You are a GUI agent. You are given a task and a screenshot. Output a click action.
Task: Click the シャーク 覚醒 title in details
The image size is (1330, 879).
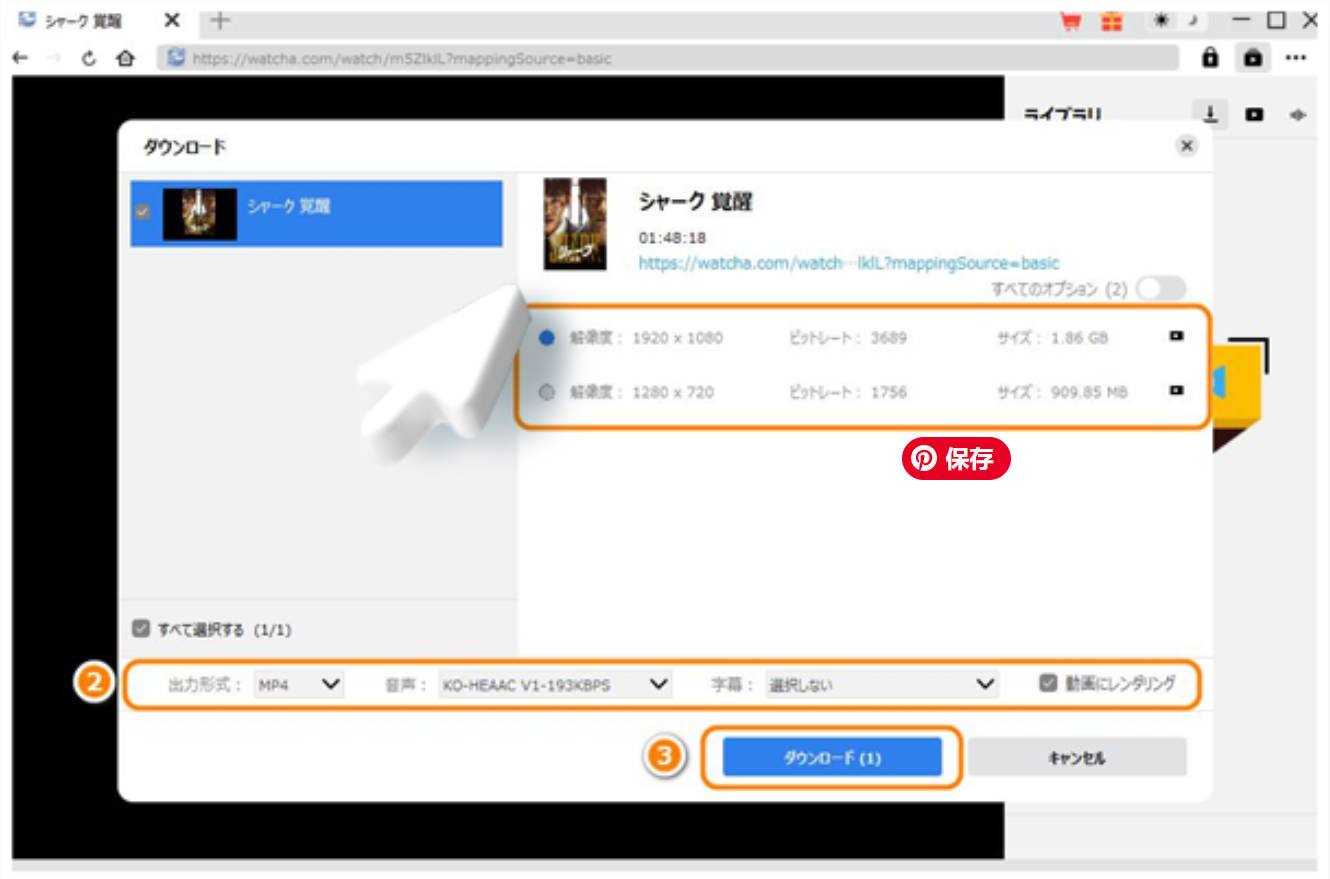(696, 202)
